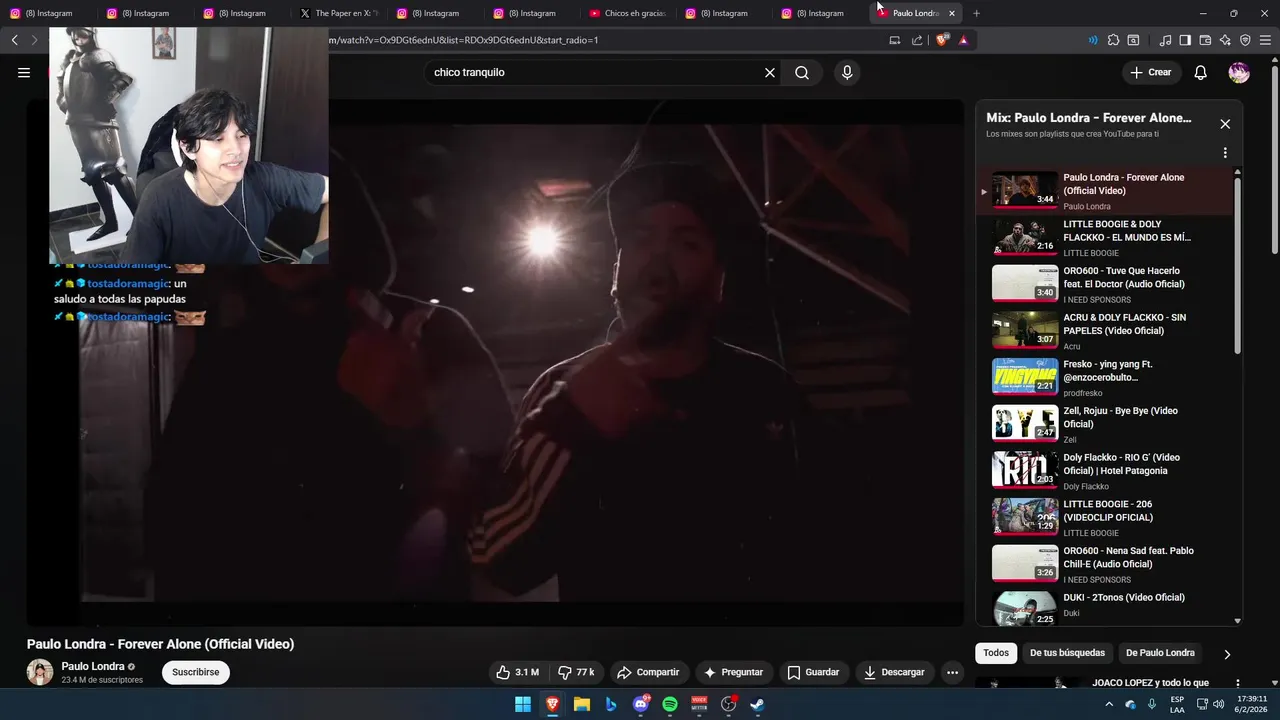The width and height of the screenshot is (1280, 720).
Task: Switch to 'Chicos eh gracias' YouTube tab
Action: click(x=628, y=13)
